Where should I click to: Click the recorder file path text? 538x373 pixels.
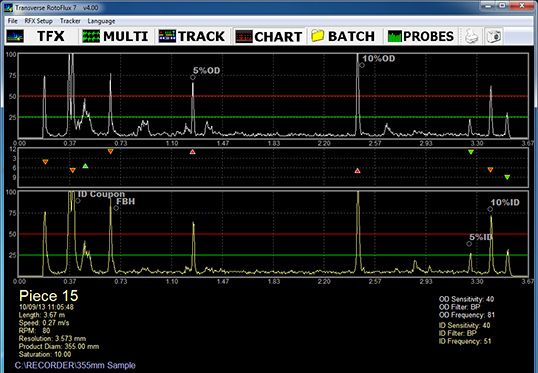tap(75, 365)
